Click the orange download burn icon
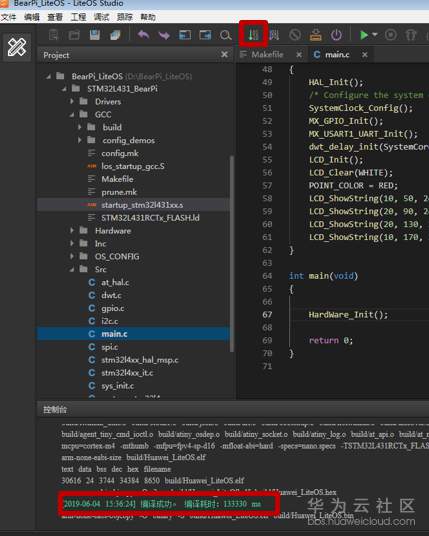Viewport: 429px width, 536px height. (x=316, y=35)
